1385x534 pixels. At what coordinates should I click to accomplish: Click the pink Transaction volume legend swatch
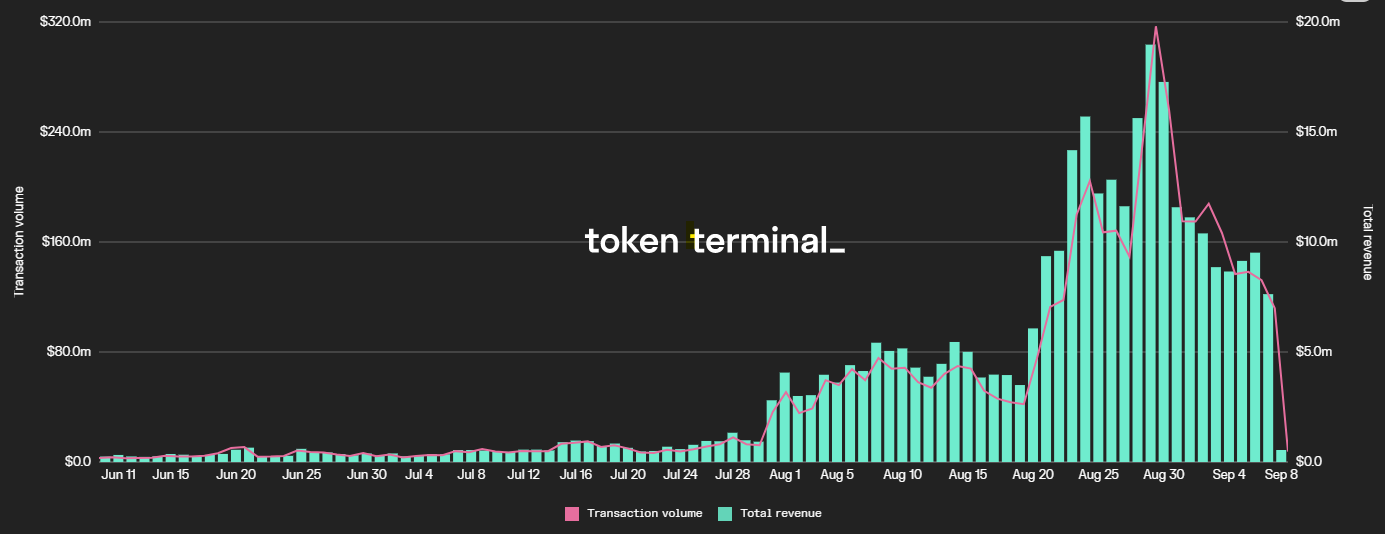point(572,513)
